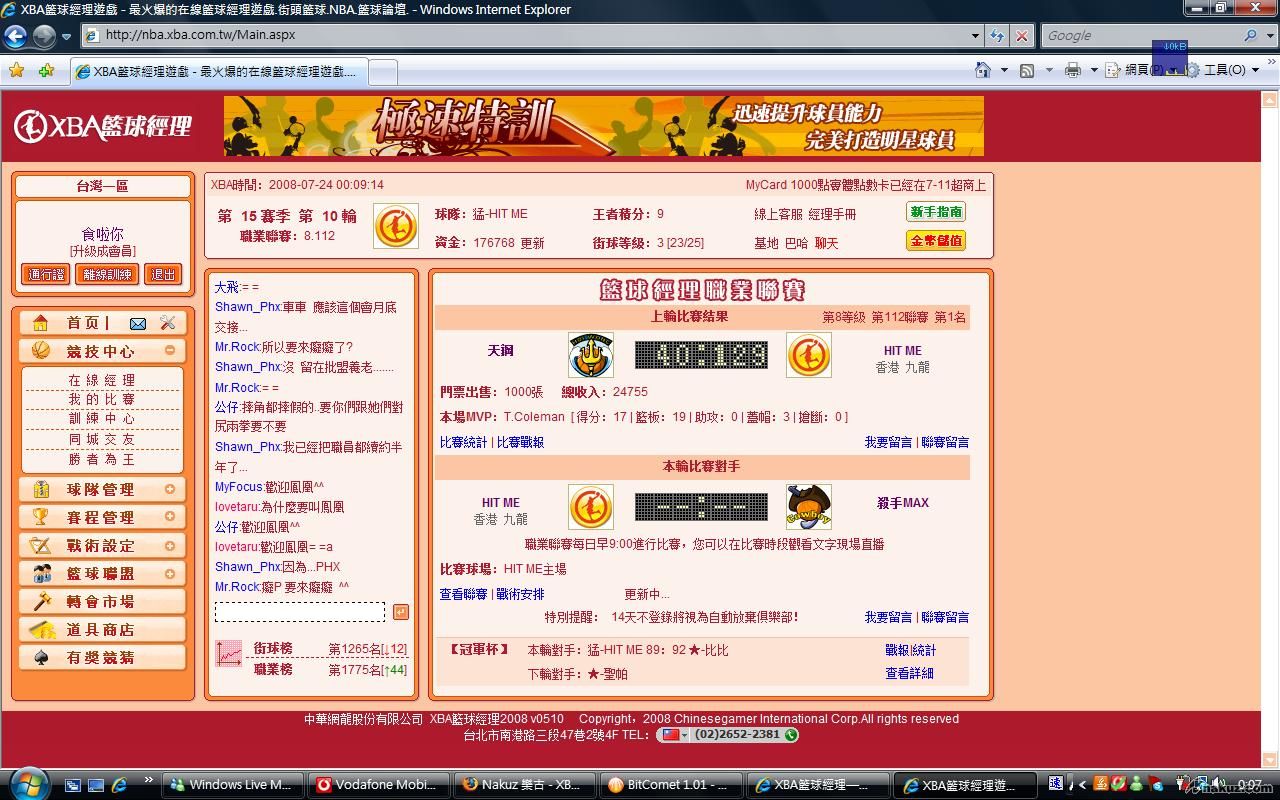Image resolution: width=1280 pixels, height=800 pixels.
Task: Expand the 球隊管理 menu section
Action: tap(170, 489)
